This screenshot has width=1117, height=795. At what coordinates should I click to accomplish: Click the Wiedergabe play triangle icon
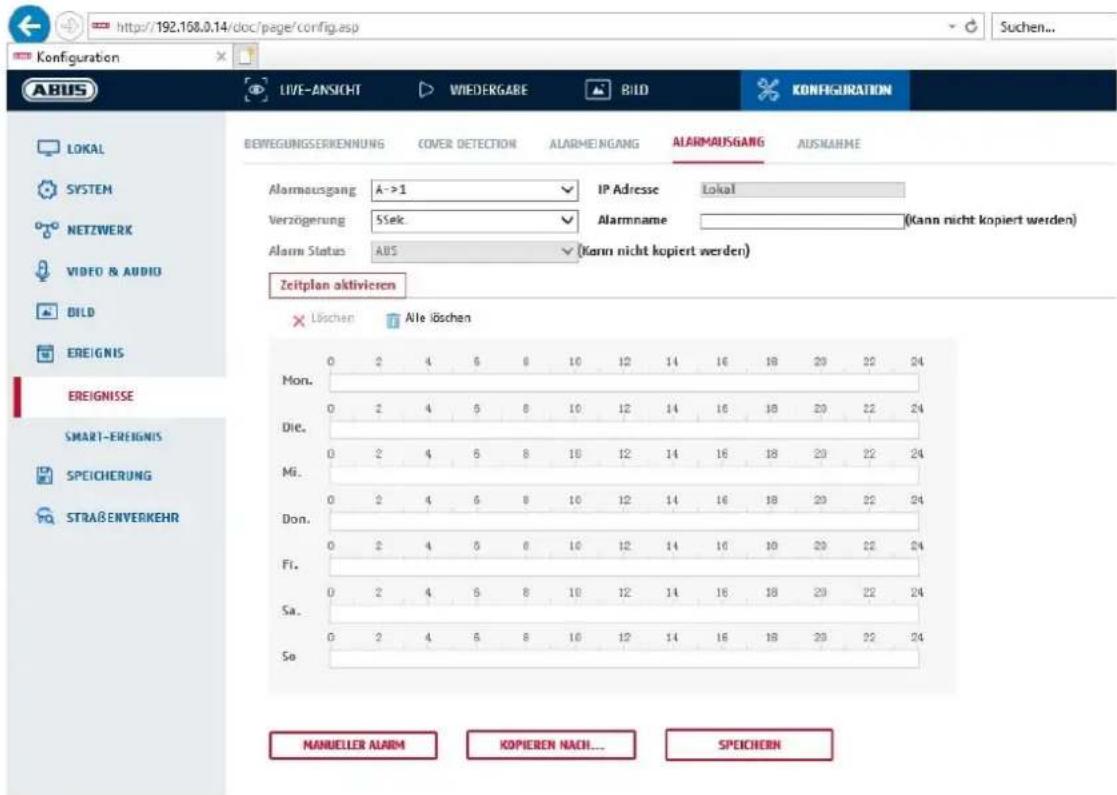pyautogui.click(x=426, y=90)
